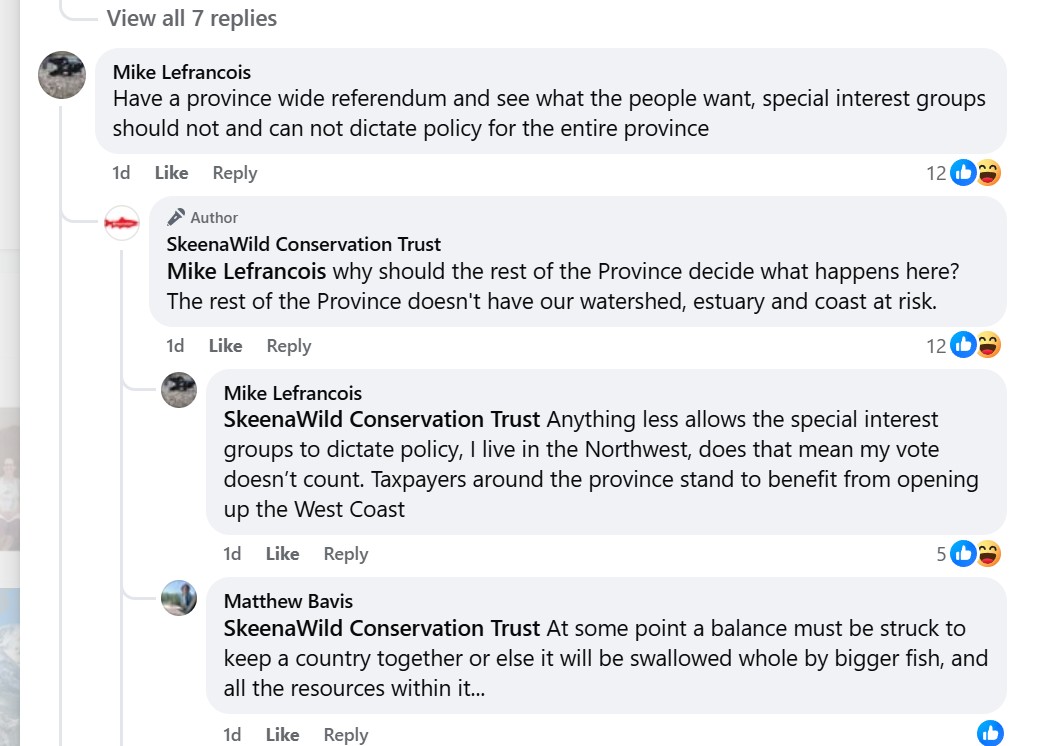
Task: Open Mike Lefrancois's profile picture on top comment
Action: click(61, 75)
